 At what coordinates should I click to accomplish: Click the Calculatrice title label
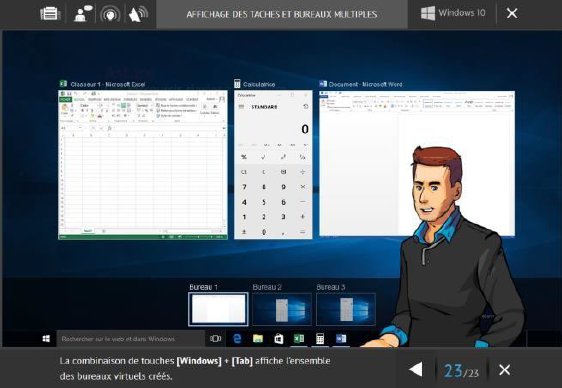tap(259, 85)
